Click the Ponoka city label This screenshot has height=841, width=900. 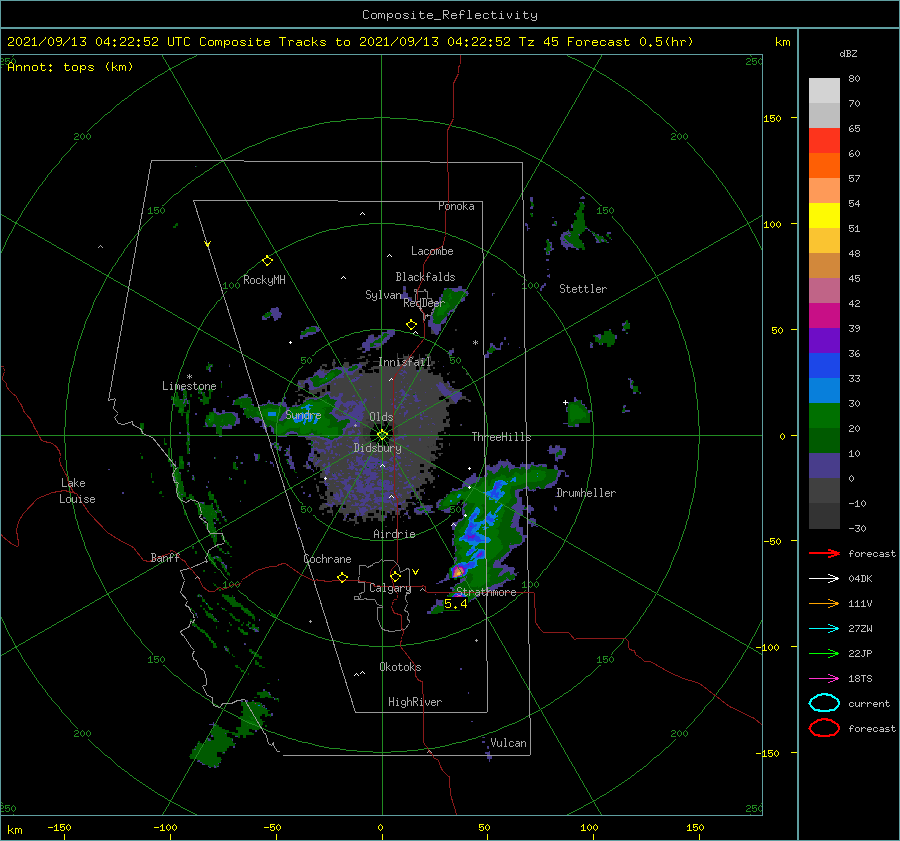click(456, 206)
